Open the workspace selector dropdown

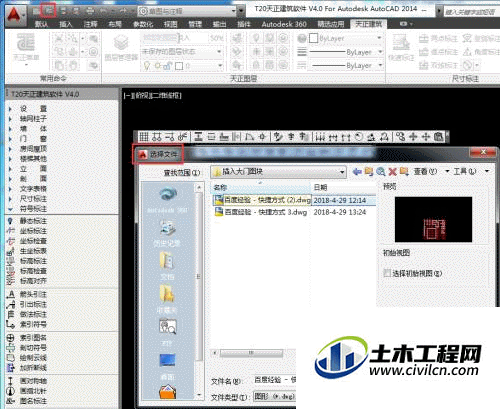tap(187, 11)
